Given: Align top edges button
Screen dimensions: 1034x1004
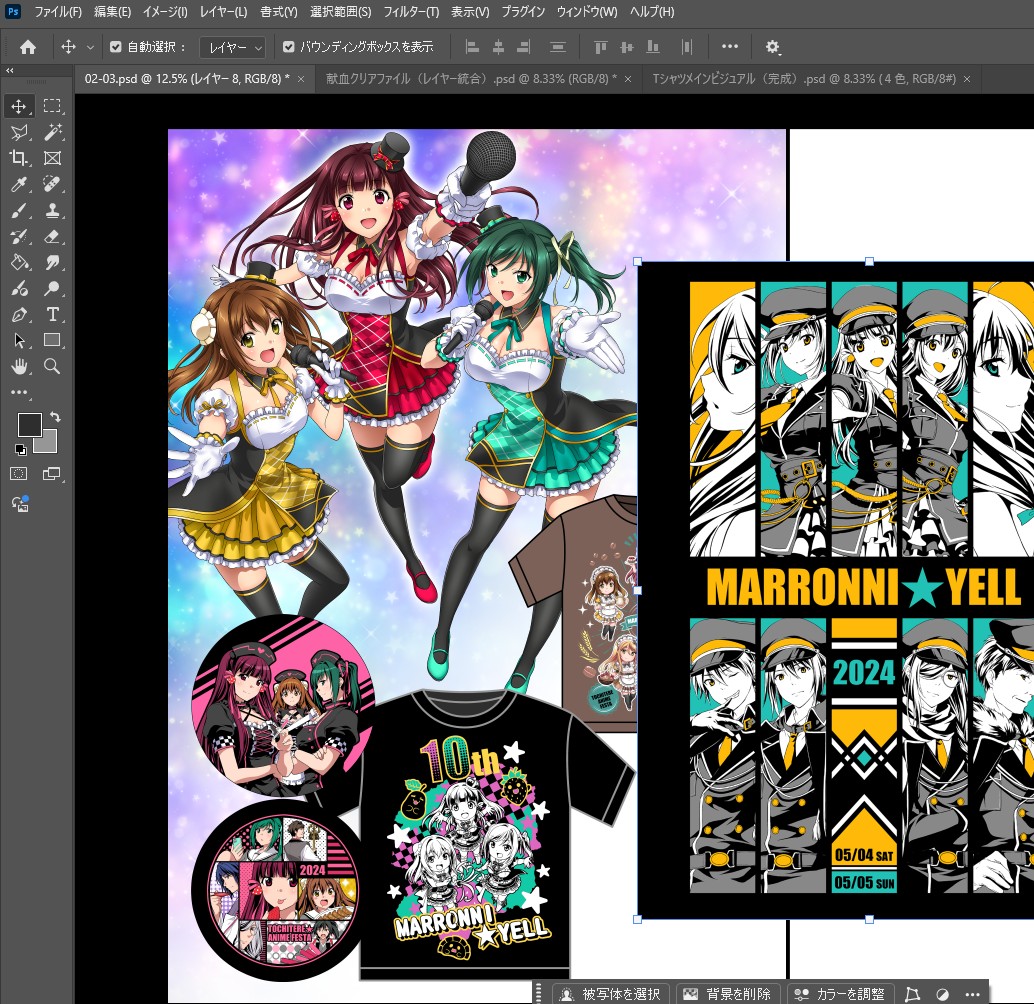Looking at the screenshot, I should [600, 47].
